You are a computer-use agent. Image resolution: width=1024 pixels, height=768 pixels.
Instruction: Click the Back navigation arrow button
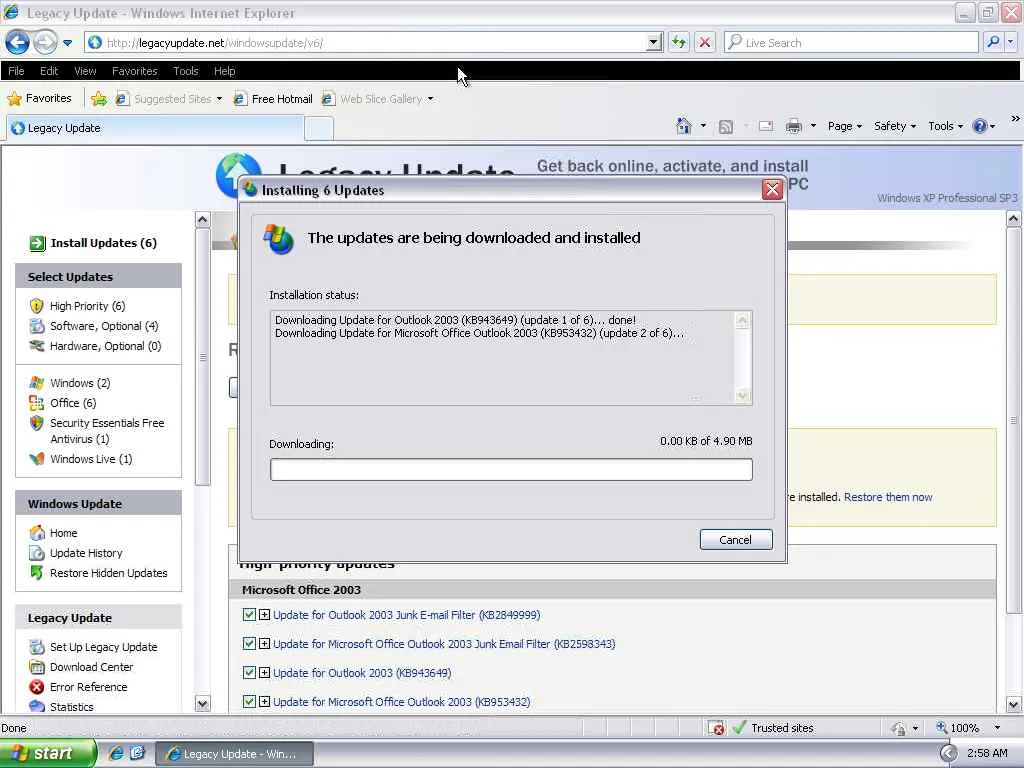[x=17, y=42]
